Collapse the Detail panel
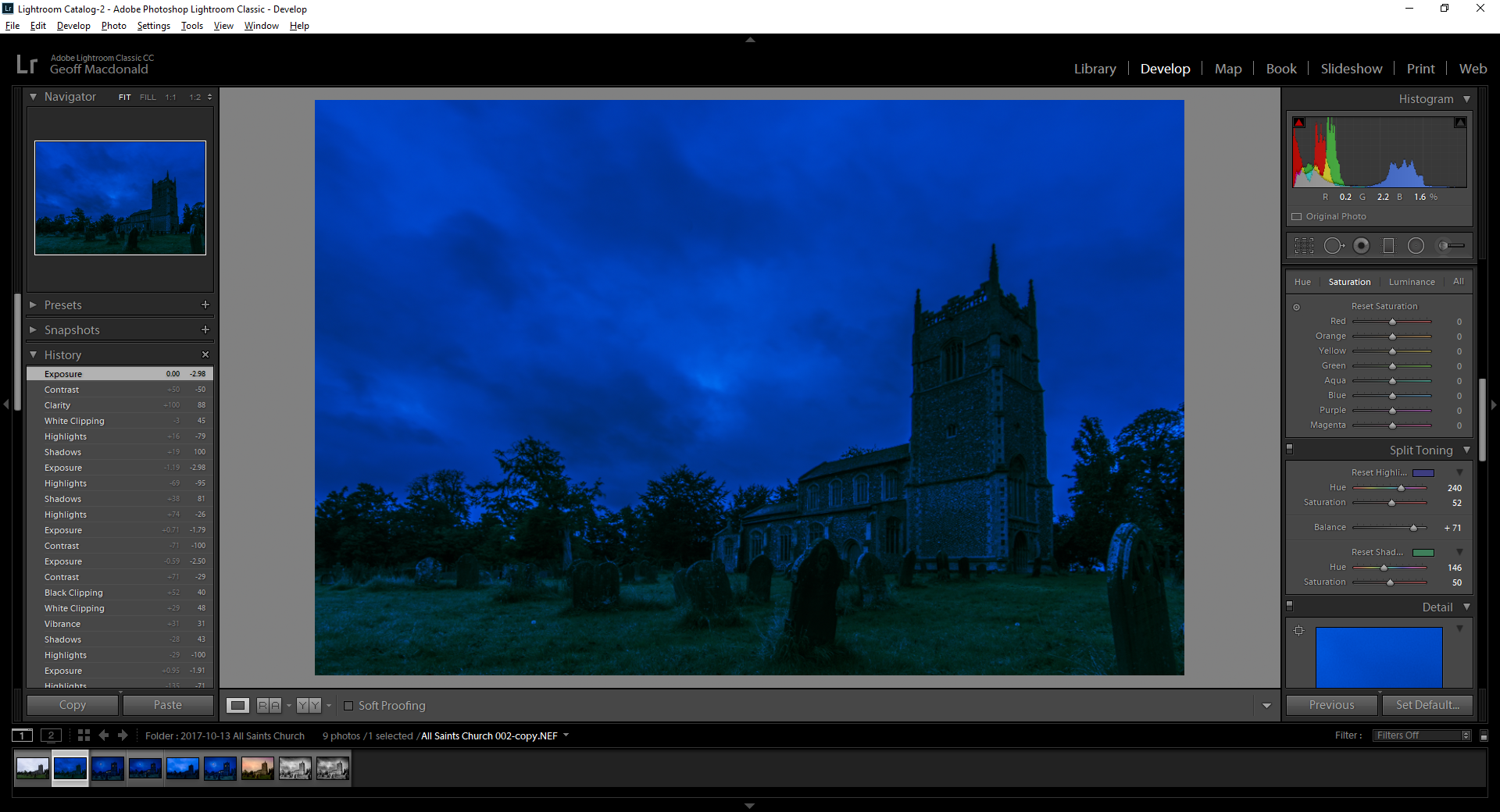 1466,607
